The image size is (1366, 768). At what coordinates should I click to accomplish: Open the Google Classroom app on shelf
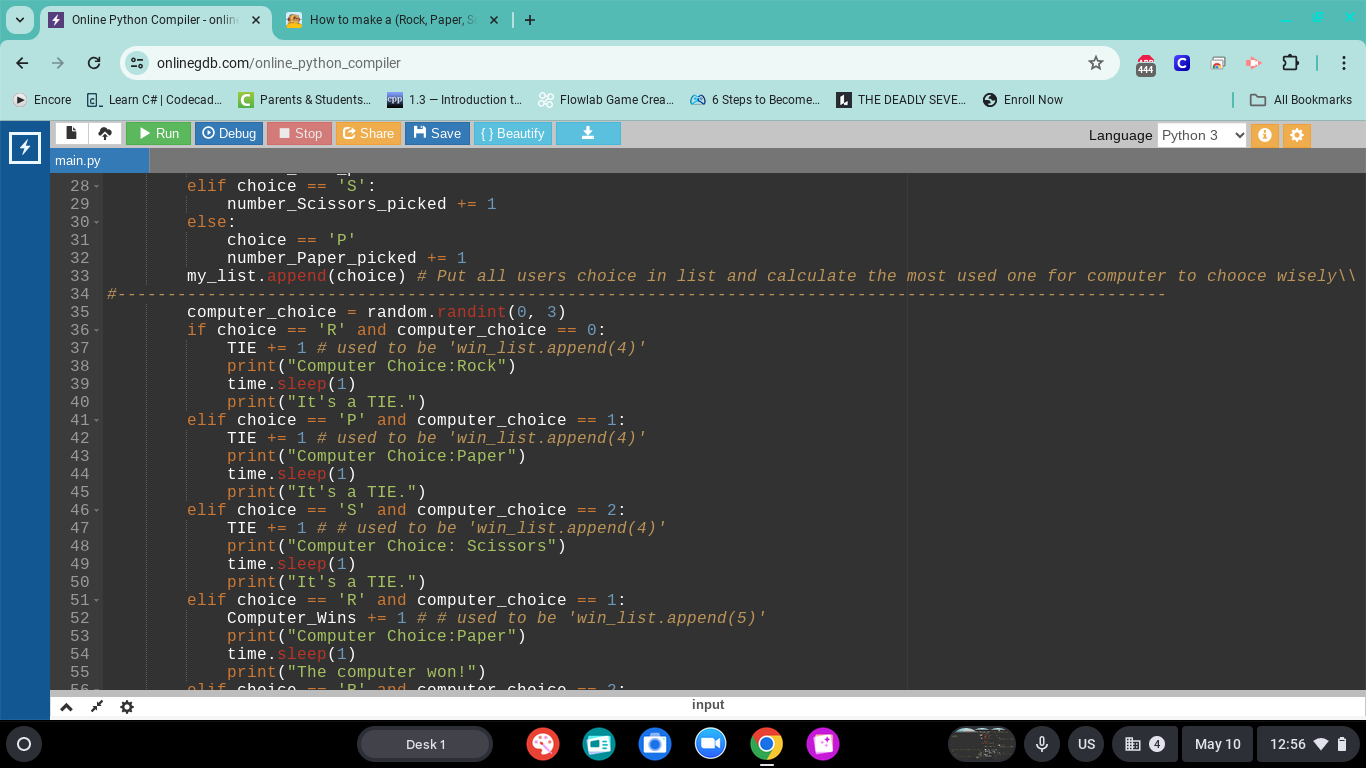(599, 744)
